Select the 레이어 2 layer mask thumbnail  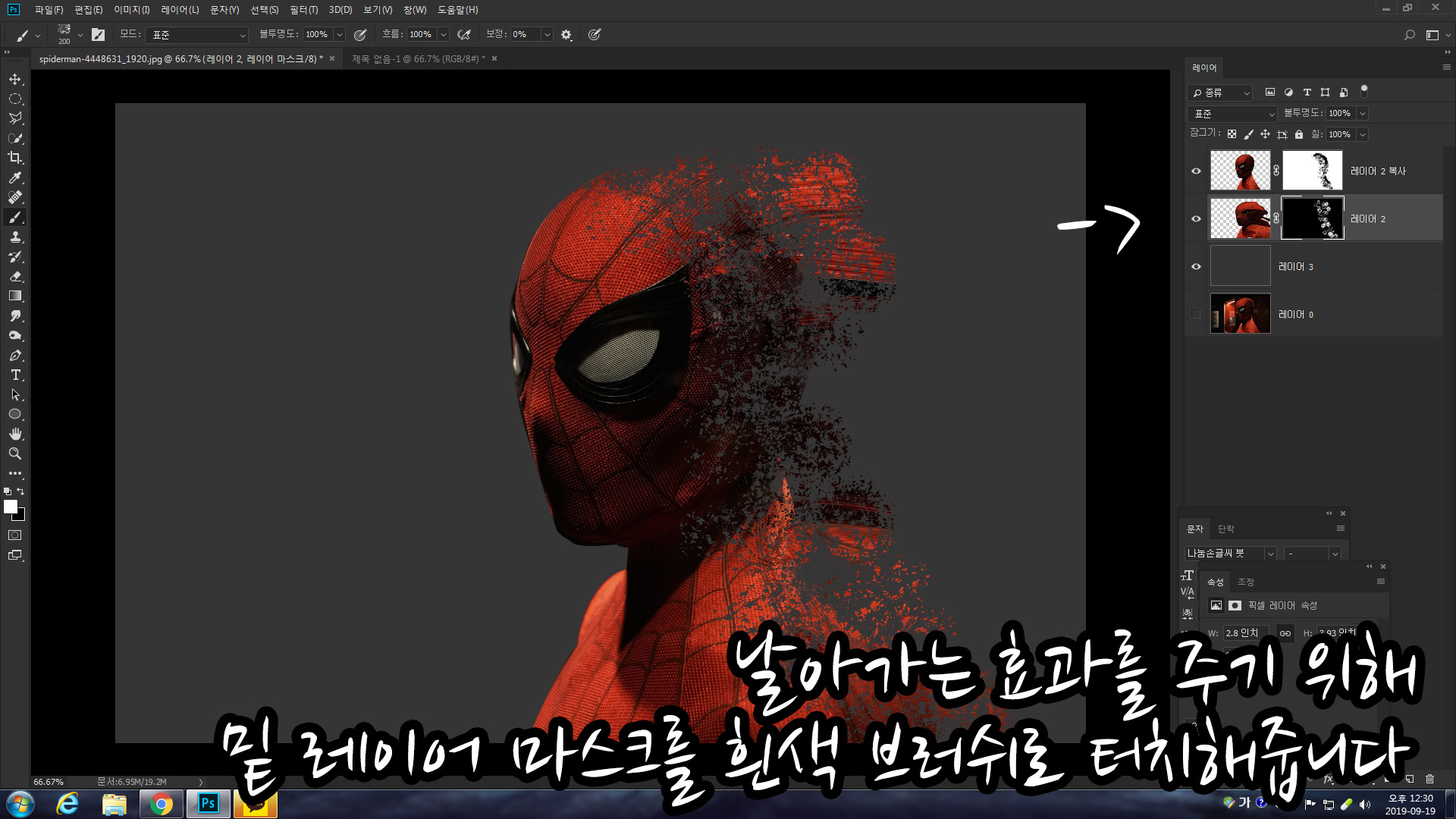pyautogui.click(x=1312, y=218)
